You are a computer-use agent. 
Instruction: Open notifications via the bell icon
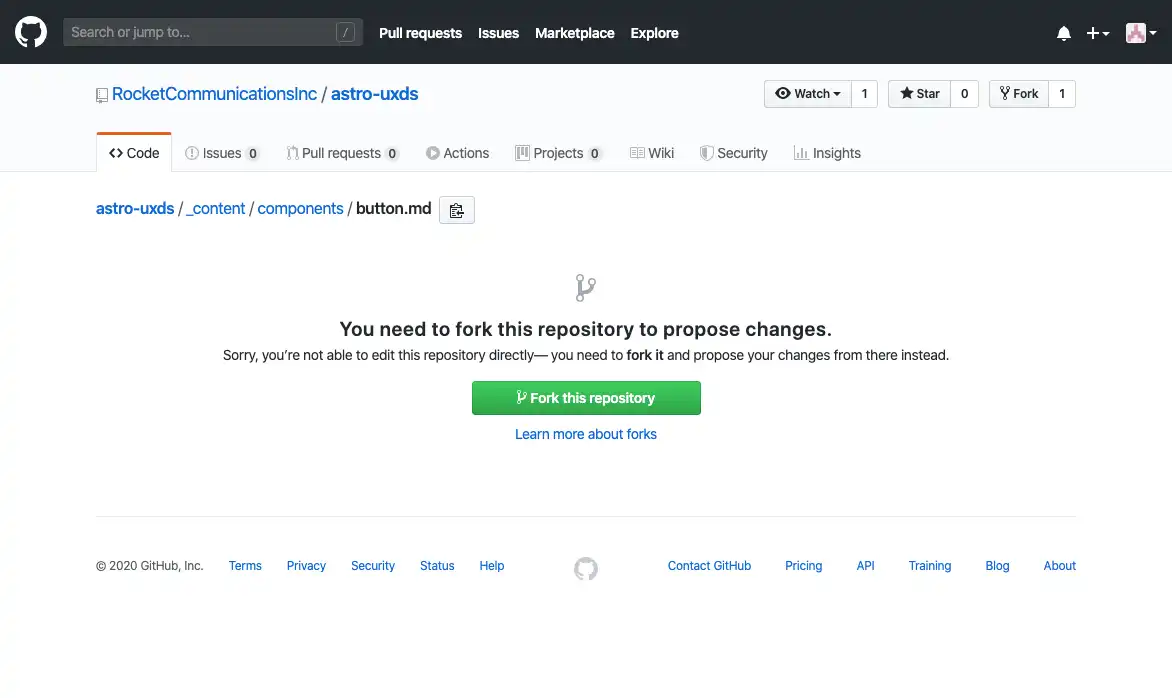coord(1063,33)
